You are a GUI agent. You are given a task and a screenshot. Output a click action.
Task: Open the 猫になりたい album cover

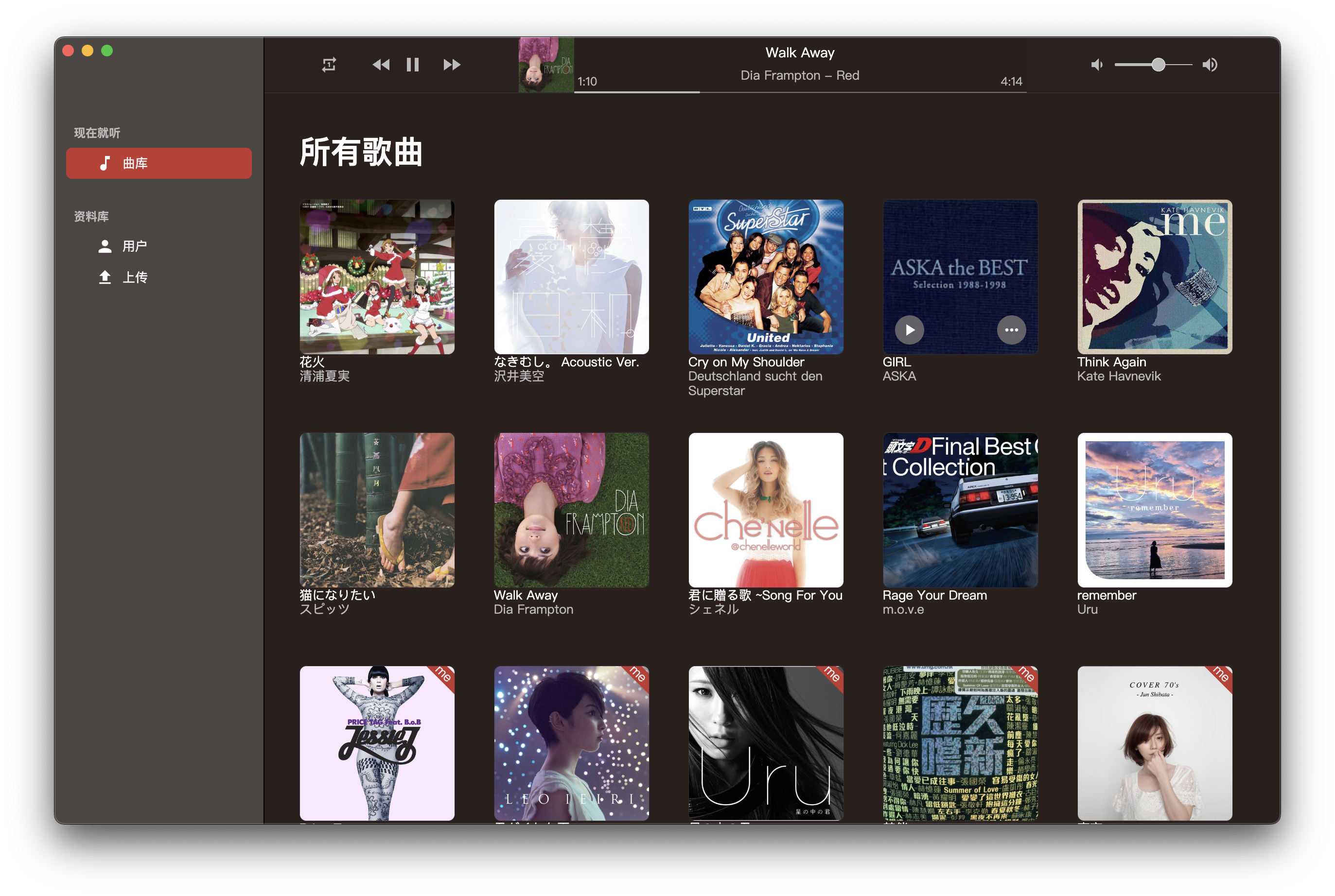click(x=377, y=510)
